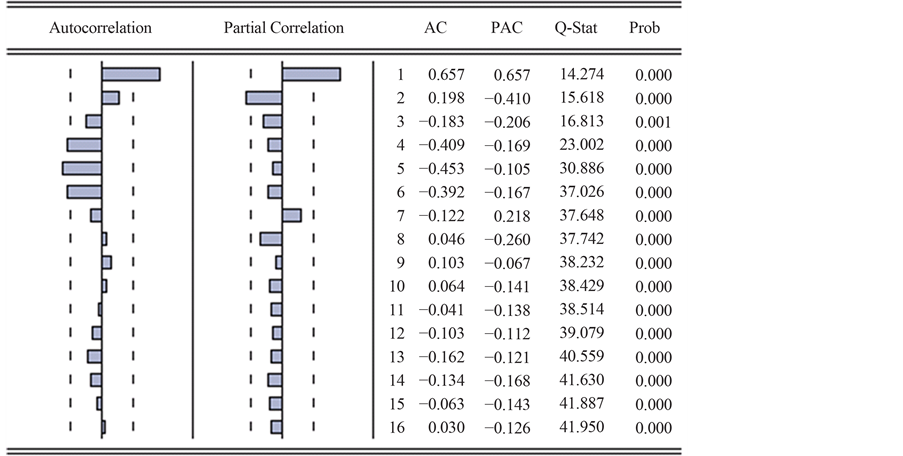The width and height of the screenshot is (903, 456).
Task: Click the Q-Stat column header
Action: point(576,29)
